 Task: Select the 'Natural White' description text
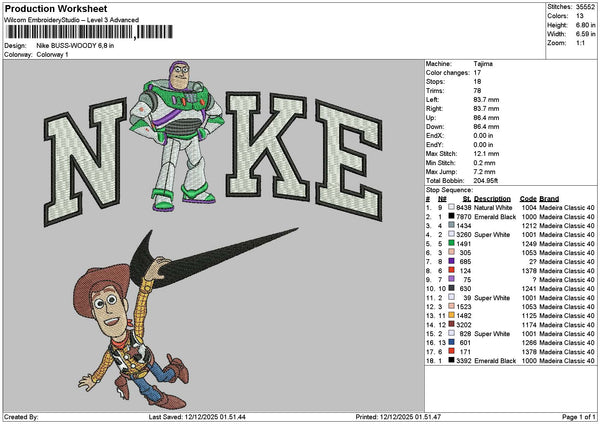click(x=493, y=207)
